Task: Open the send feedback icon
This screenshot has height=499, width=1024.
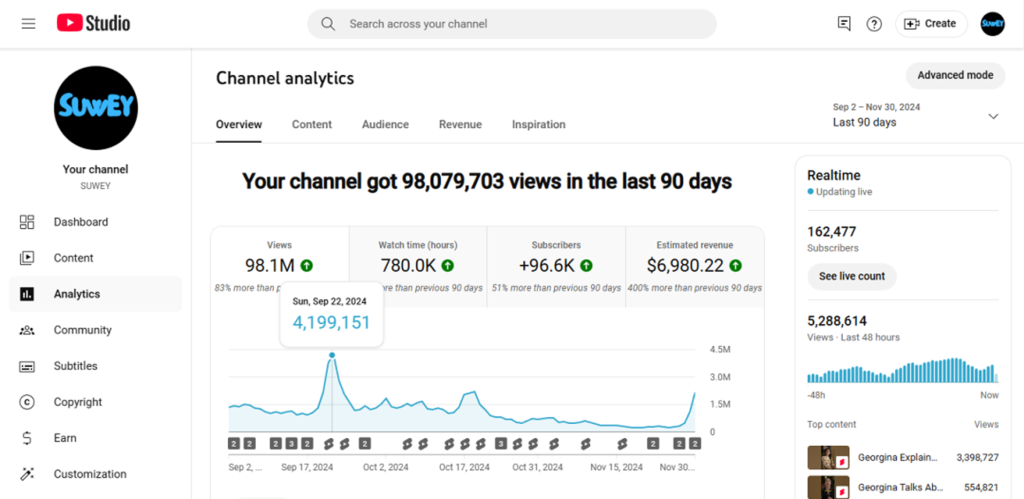Action: (x=844, y=24)
